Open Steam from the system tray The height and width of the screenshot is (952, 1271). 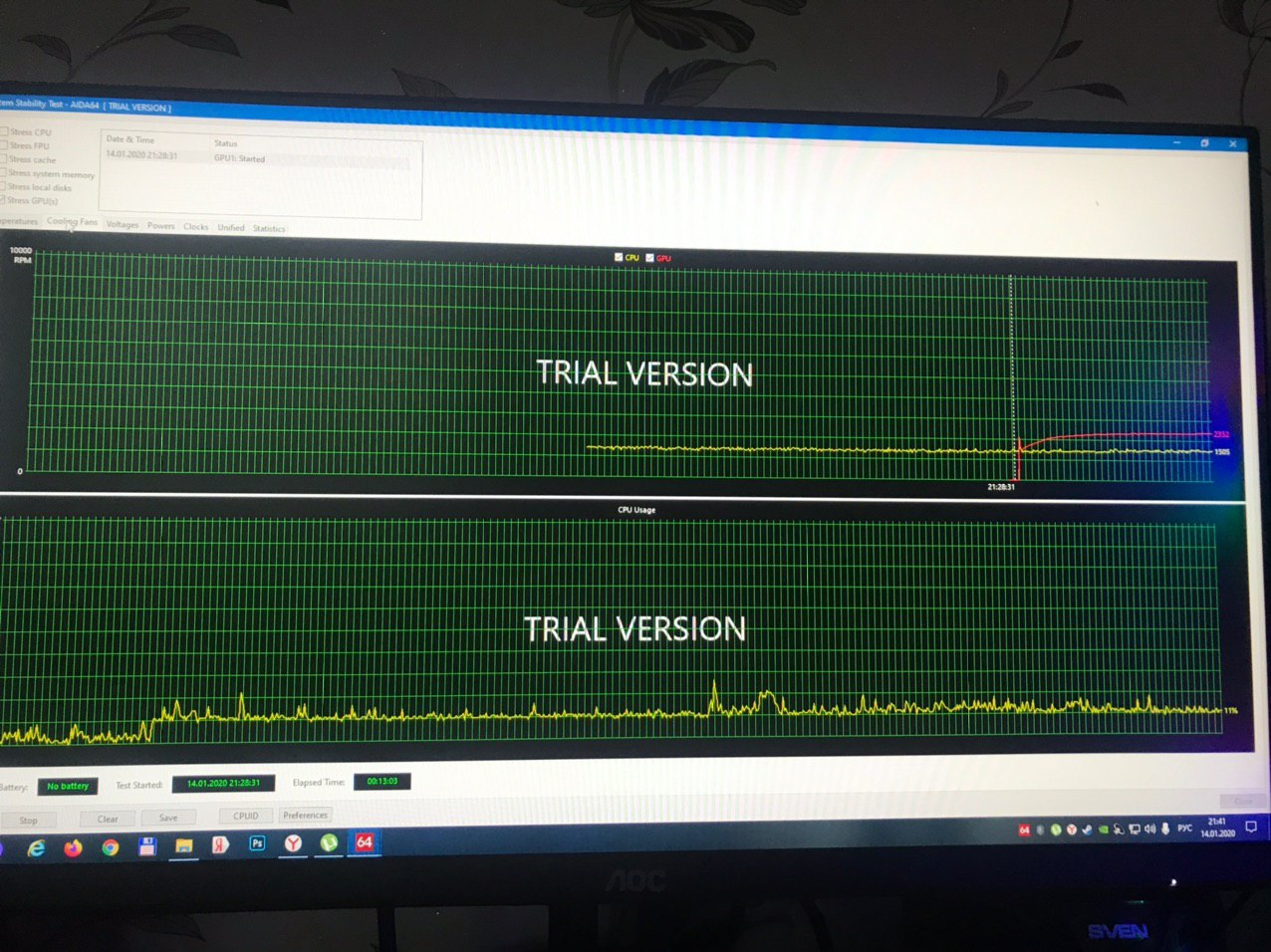click(1087, 830)
